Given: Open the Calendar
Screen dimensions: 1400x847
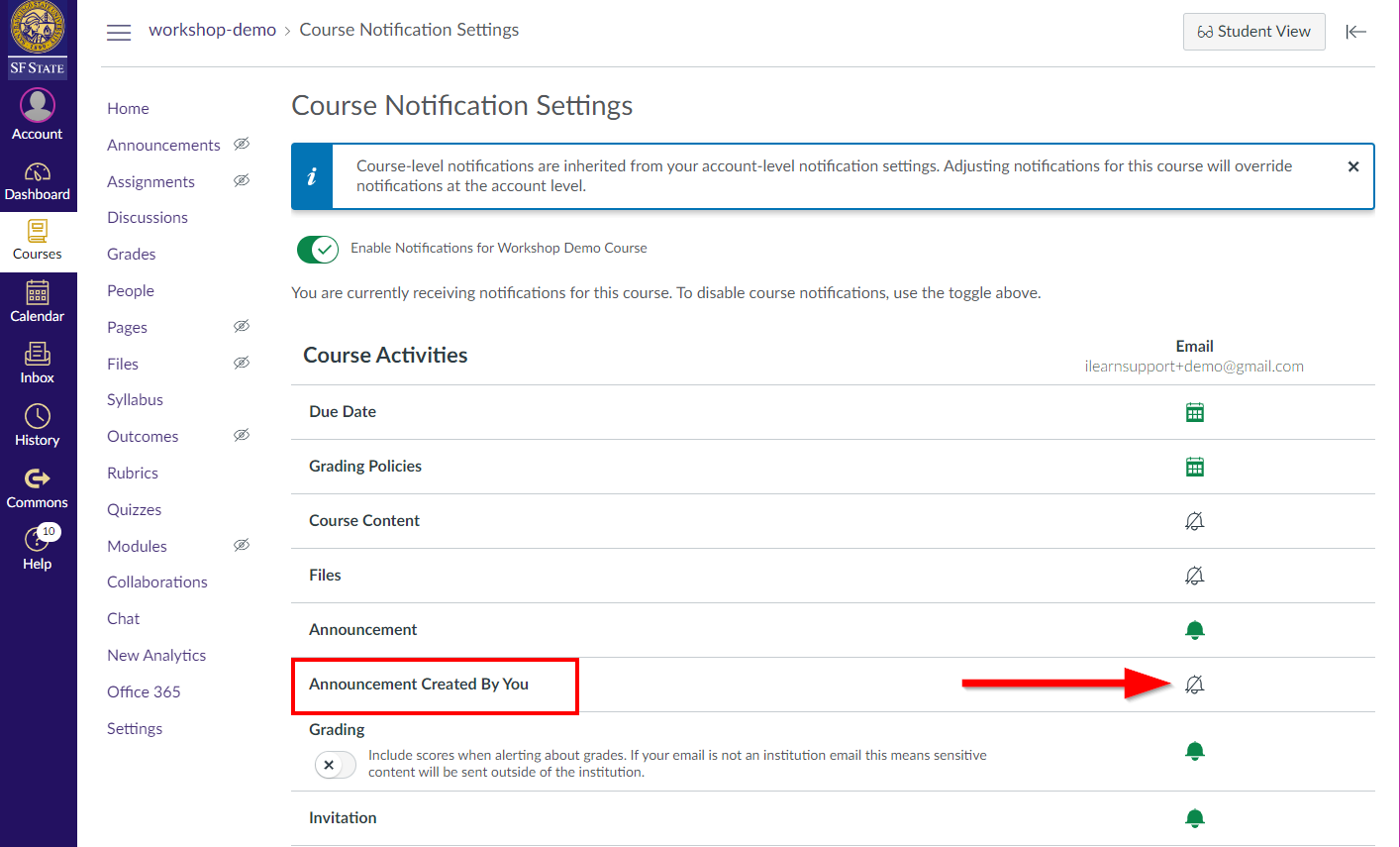Looking at the screenshot, I should click(38, 302).
